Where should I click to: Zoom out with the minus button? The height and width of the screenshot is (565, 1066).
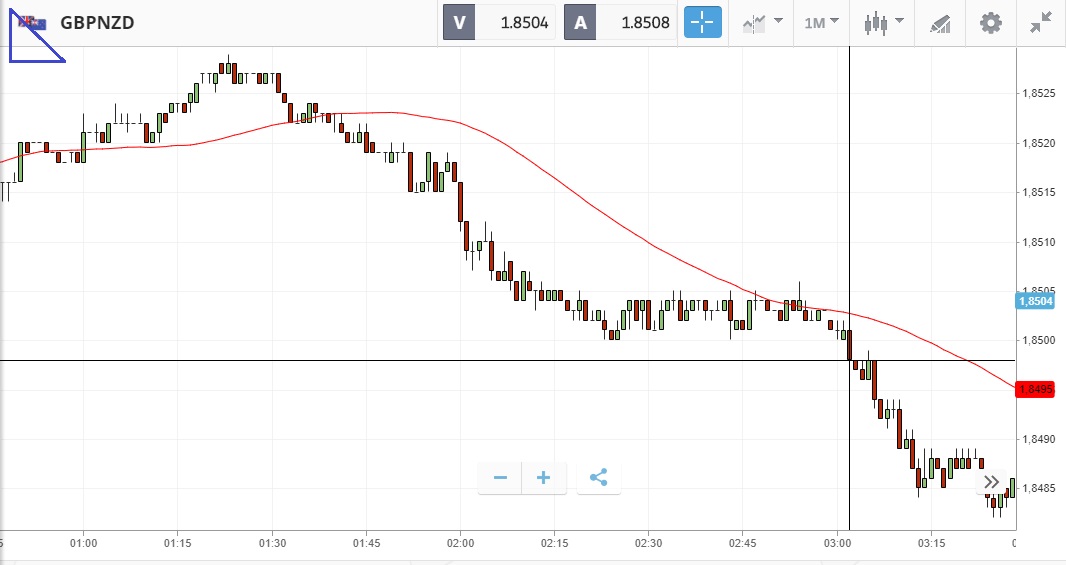(x=500, y=478)
